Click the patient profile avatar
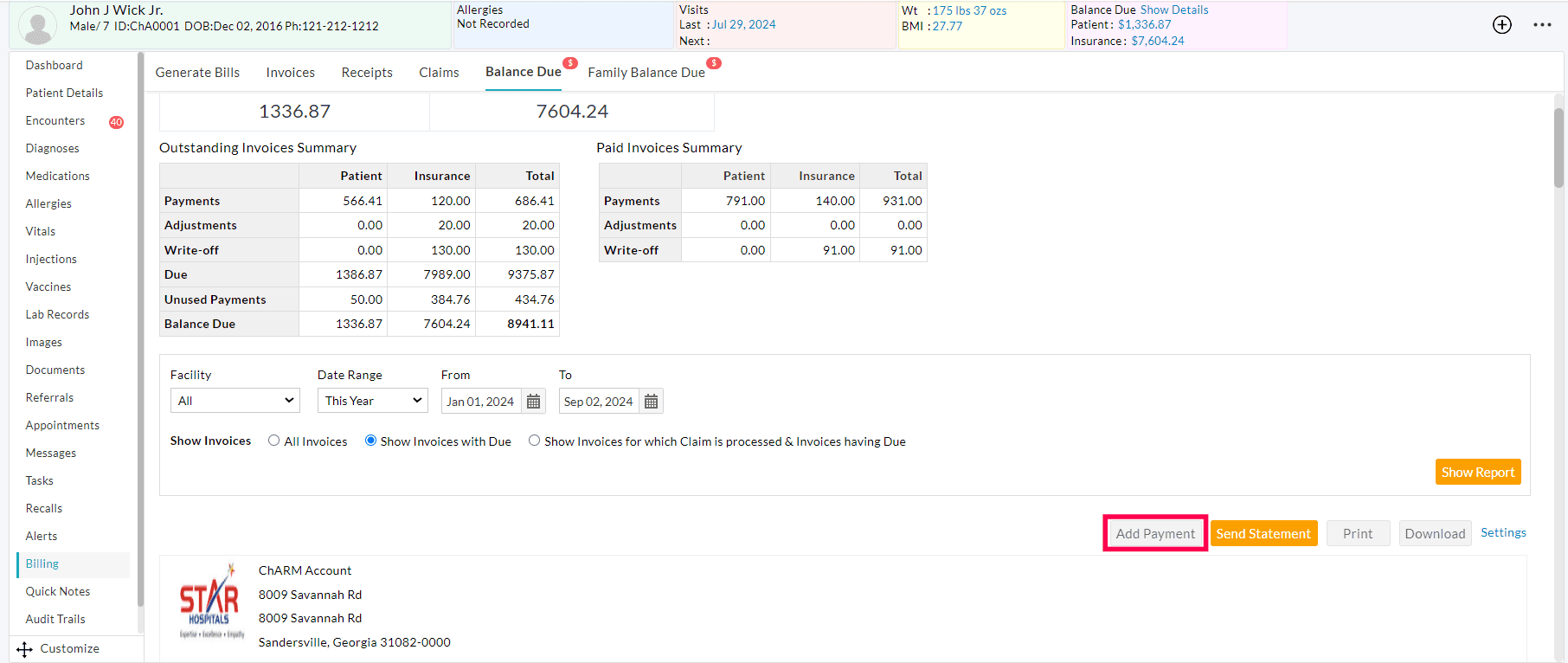1568x663 pixels. tap(38, 26)
